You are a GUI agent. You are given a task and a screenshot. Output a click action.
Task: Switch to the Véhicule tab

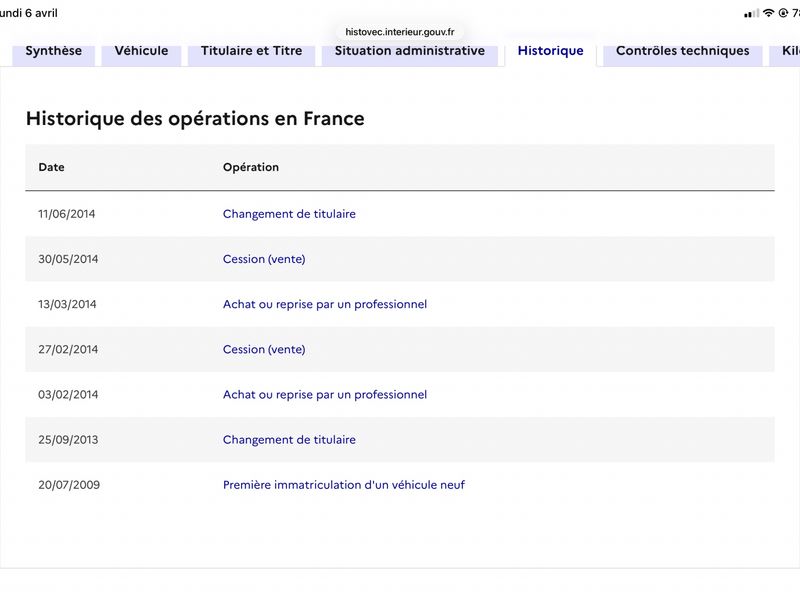[141, 51]
